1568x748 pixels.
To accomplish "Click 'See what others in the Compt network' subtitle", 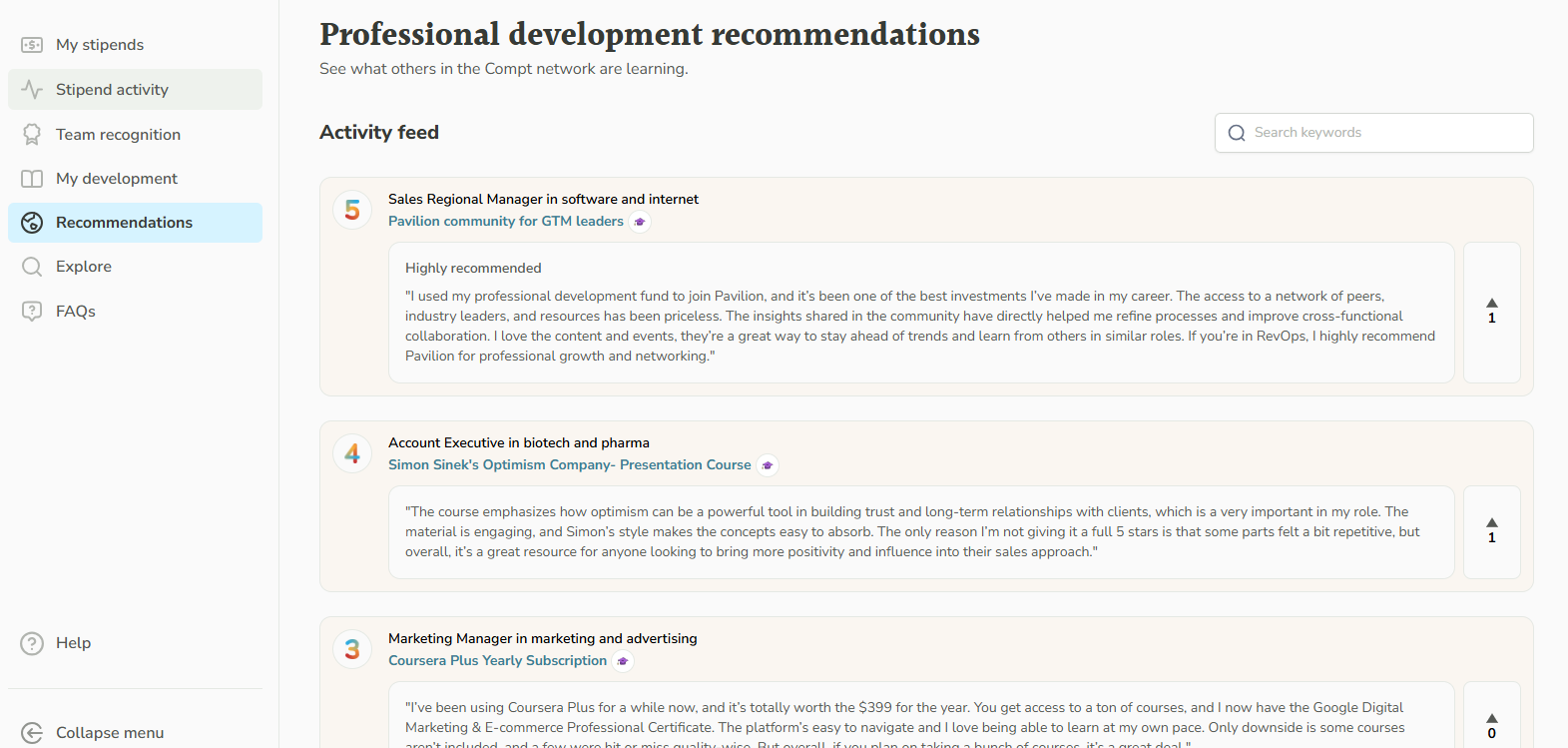I will pyautogui.click(x=504, y=69).
